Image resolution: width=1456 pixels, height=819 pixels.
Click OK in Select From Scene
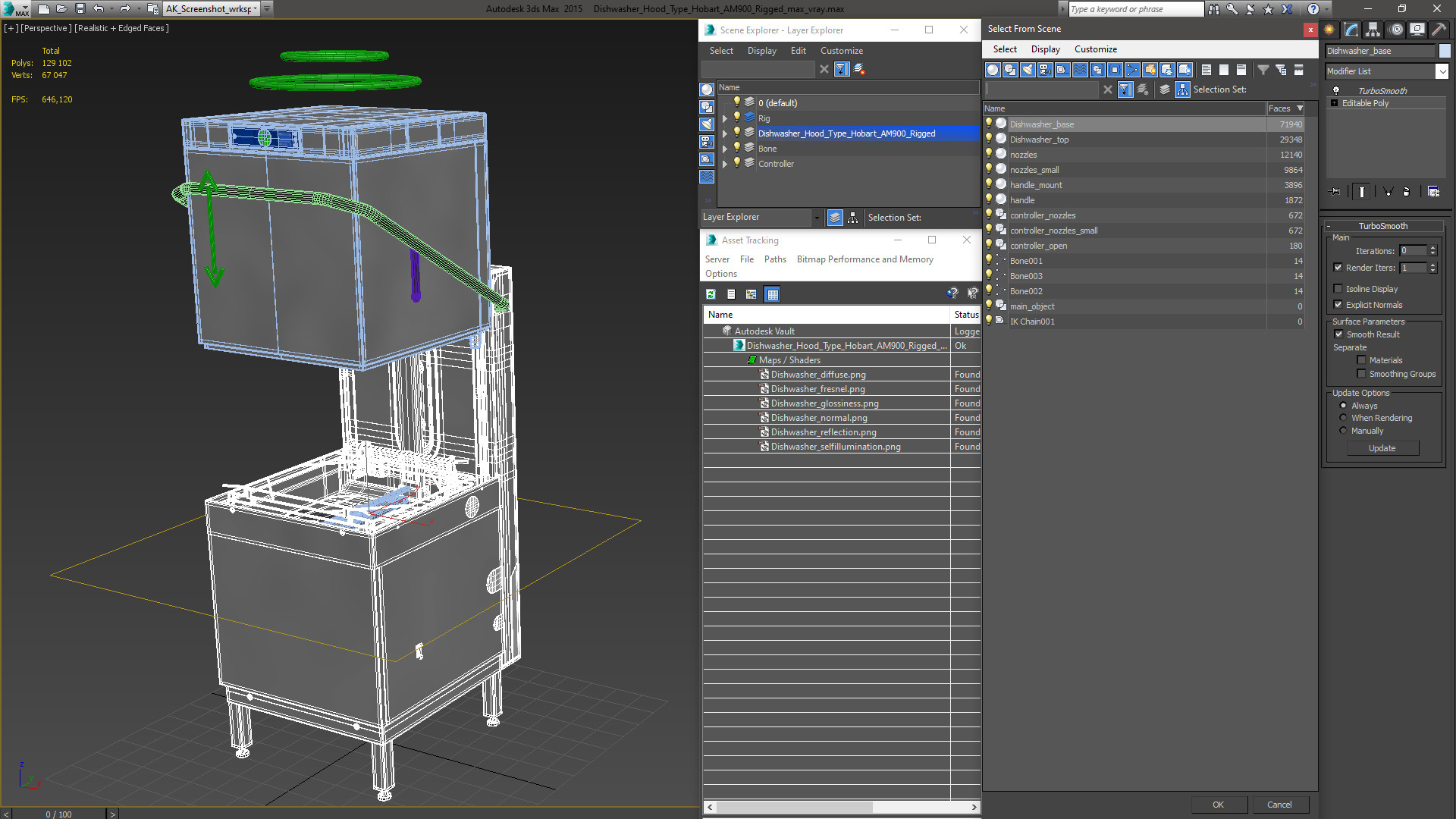pyautogui.click(x=1218, y=805)
